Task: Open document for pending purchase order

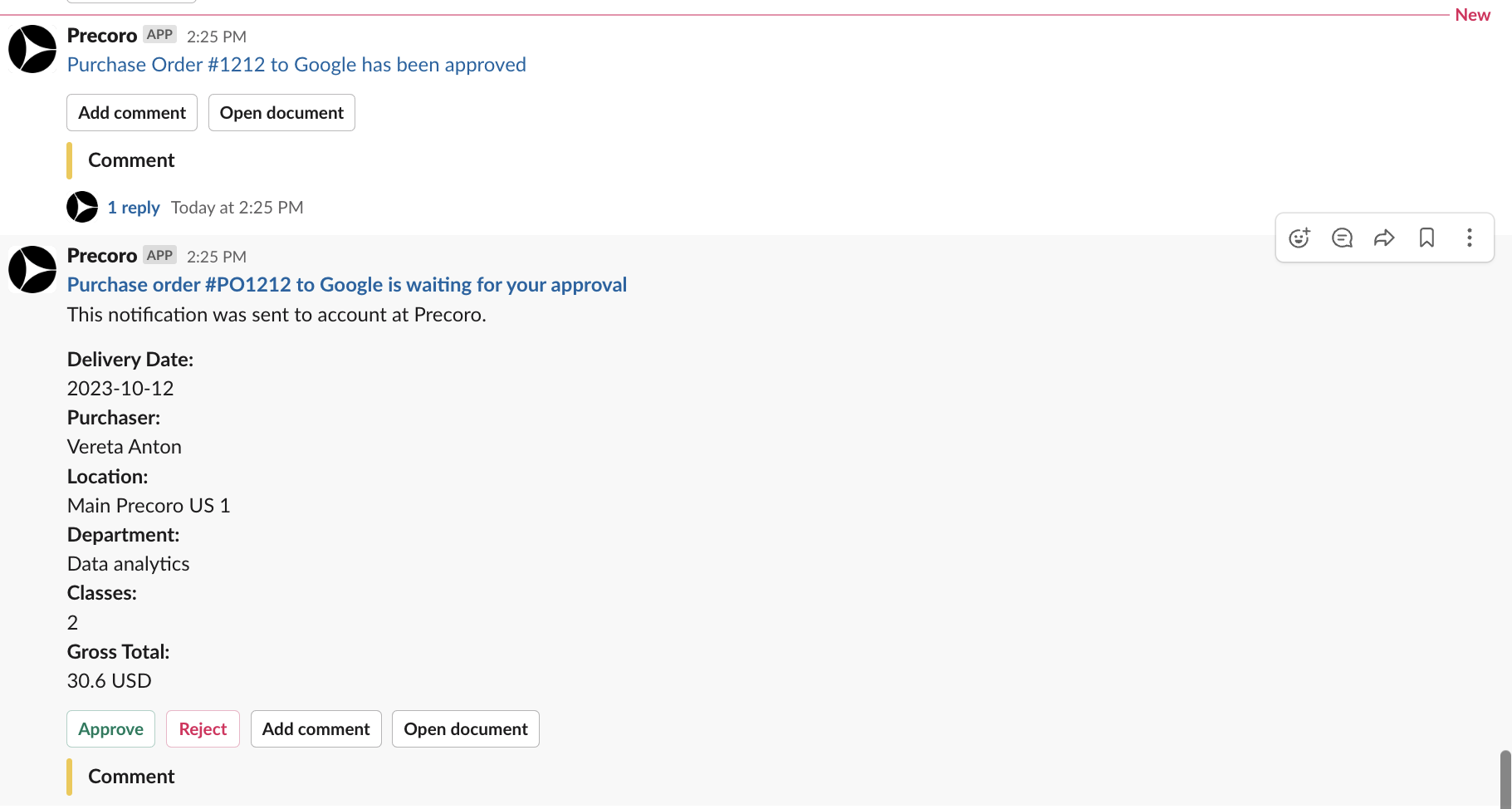Action: tap(465, 728)
